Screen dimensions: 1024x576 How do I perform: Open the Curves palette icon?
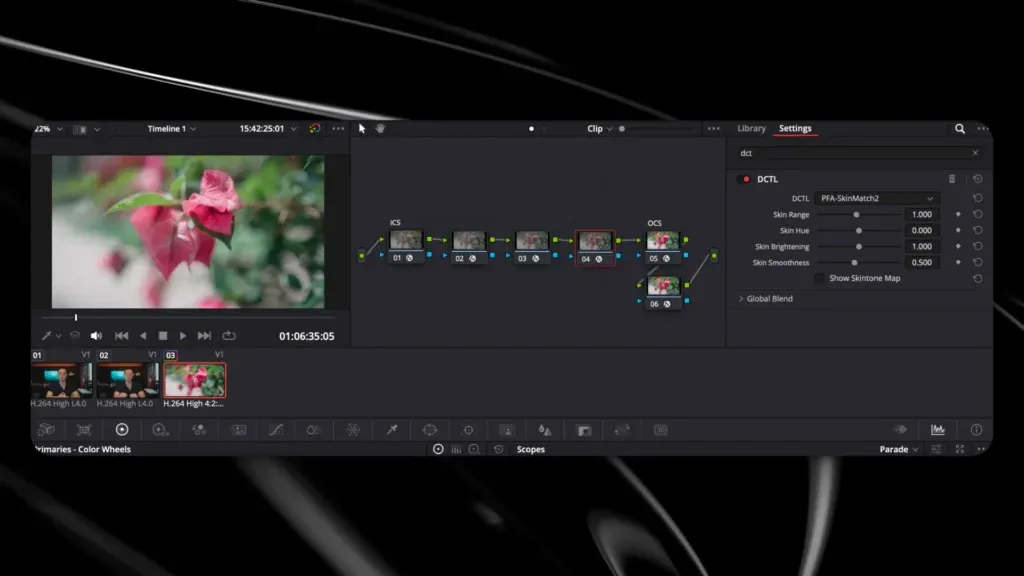pos(276,430)
